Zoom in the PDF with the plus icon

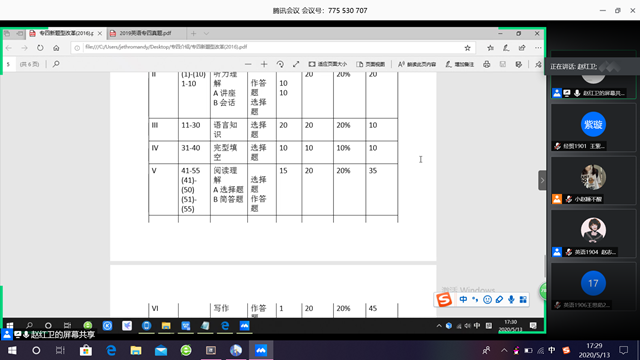point(264,64)
